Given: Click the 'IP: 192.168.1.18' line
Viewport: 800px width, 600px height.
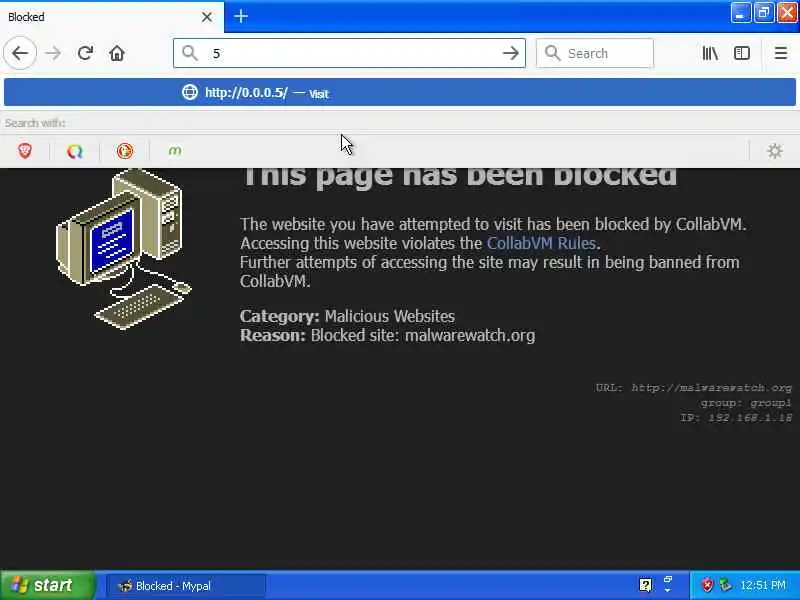Looking at the screenshot, I should click(x=736, y=418).
